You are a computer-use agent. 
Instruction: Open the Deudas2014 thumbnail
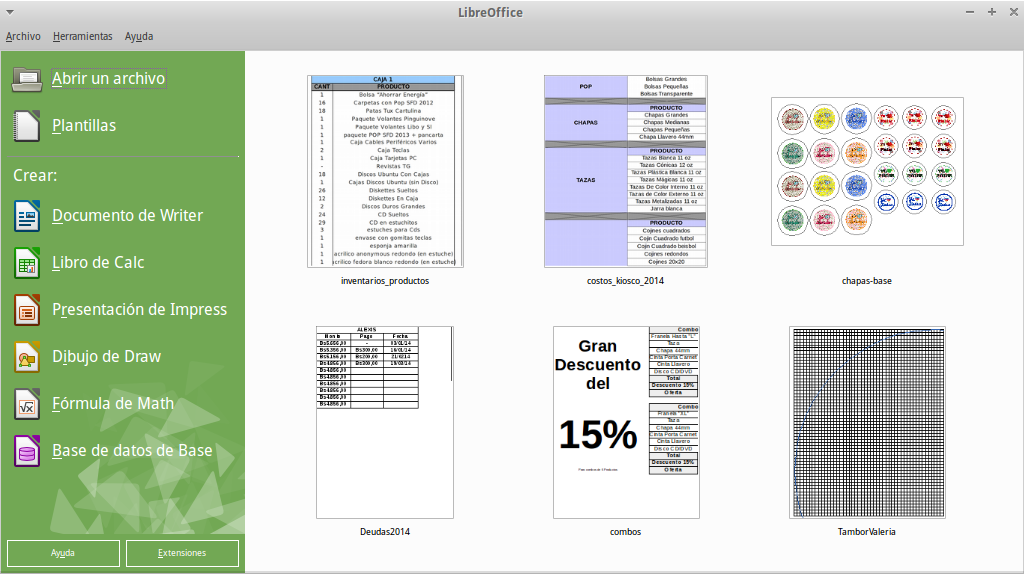tap(385, 423)
